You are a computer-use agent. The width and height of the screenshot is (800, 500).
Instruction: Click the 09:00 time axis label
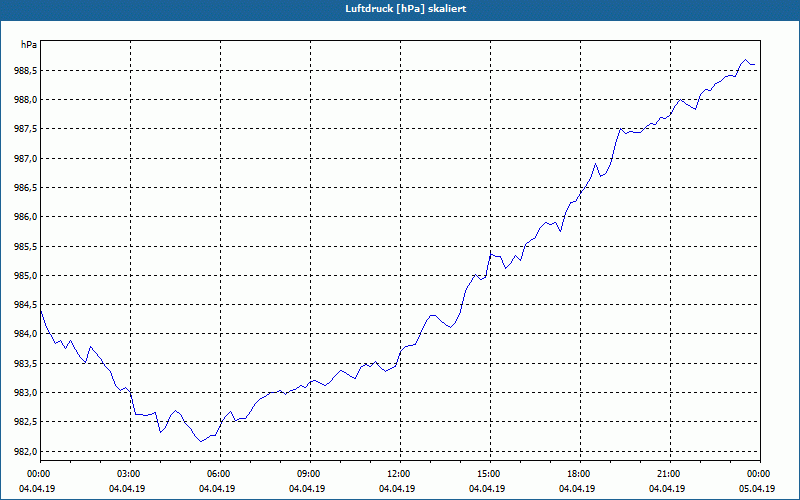(307, 474)
